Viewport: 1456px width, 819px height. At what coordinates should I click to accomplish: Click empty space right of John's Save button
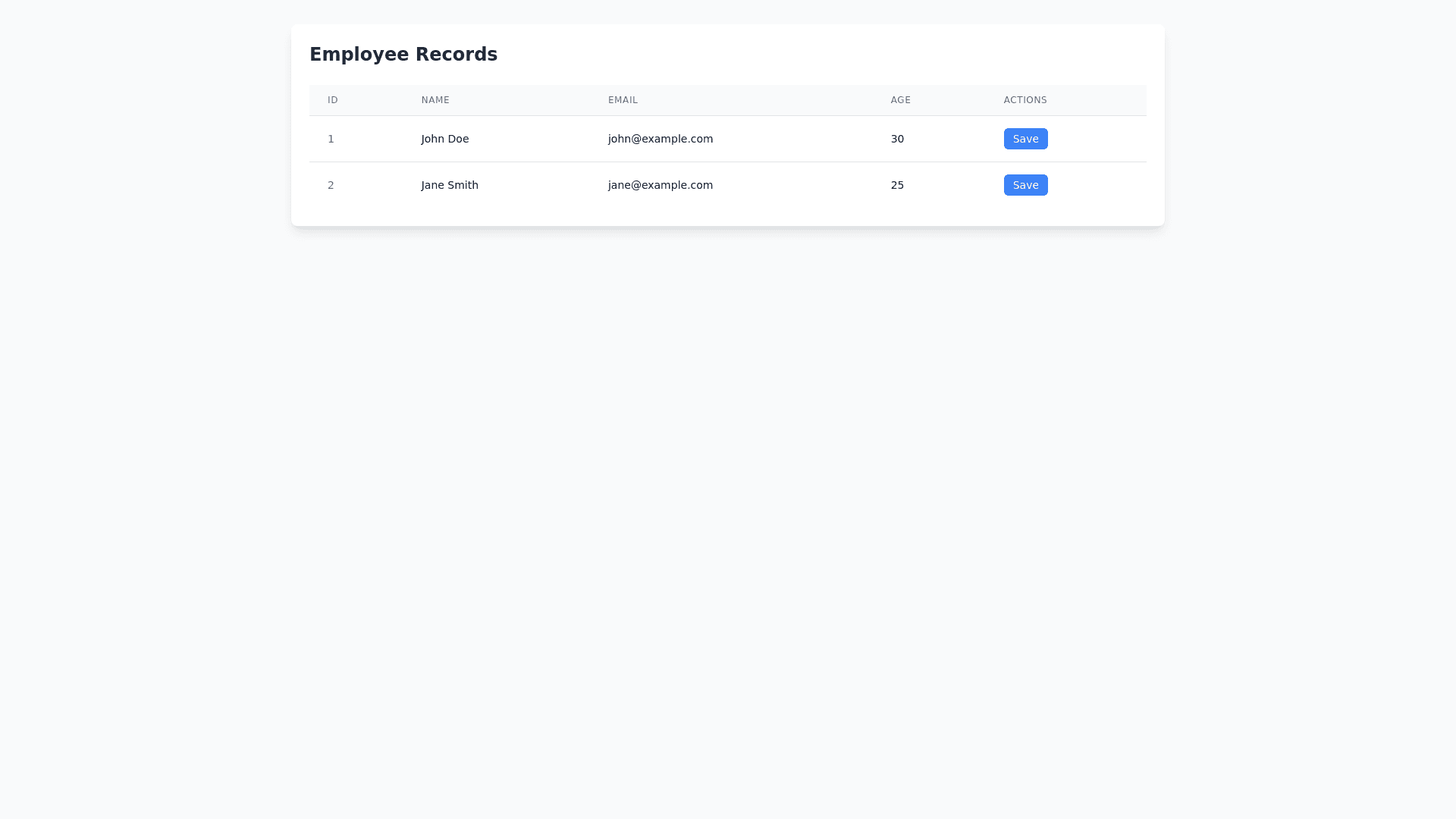coord(1100,139)
